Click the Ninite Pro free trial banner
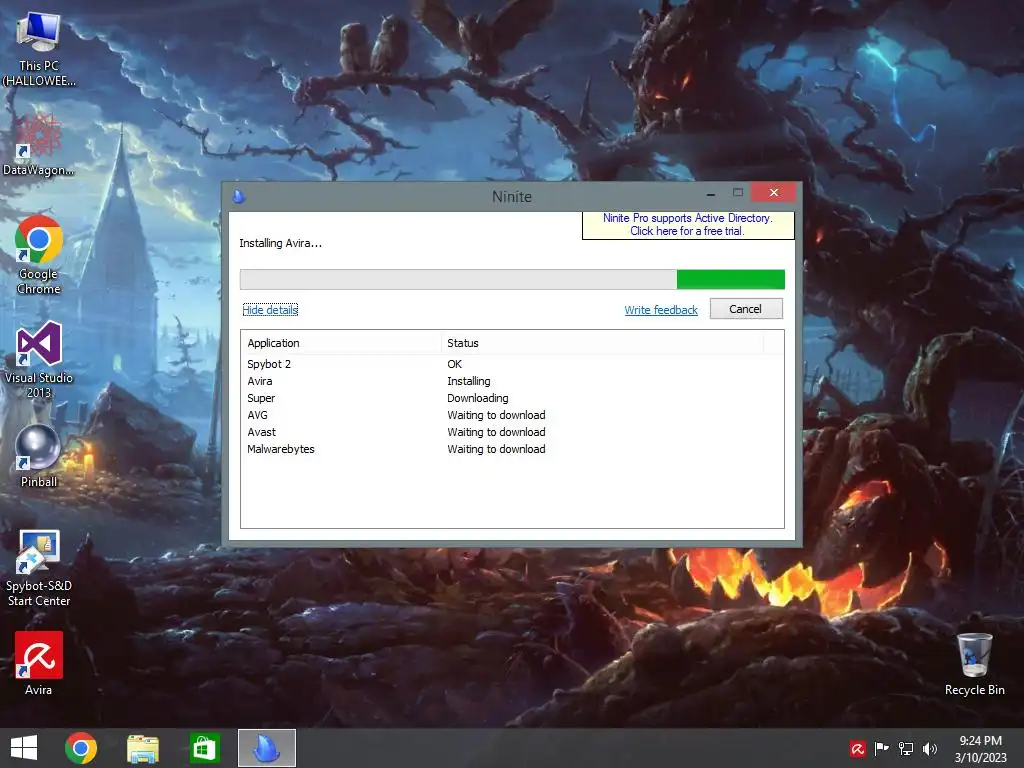The width and height of the screenshot is (1024, 768). pos(688,225)
